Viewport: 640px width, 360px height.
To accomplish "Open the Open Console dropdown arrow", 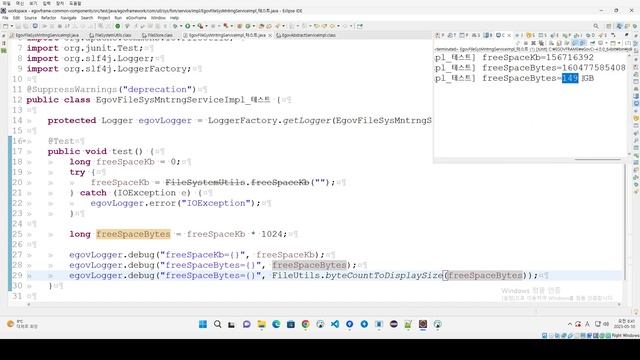I will (619, 43).
